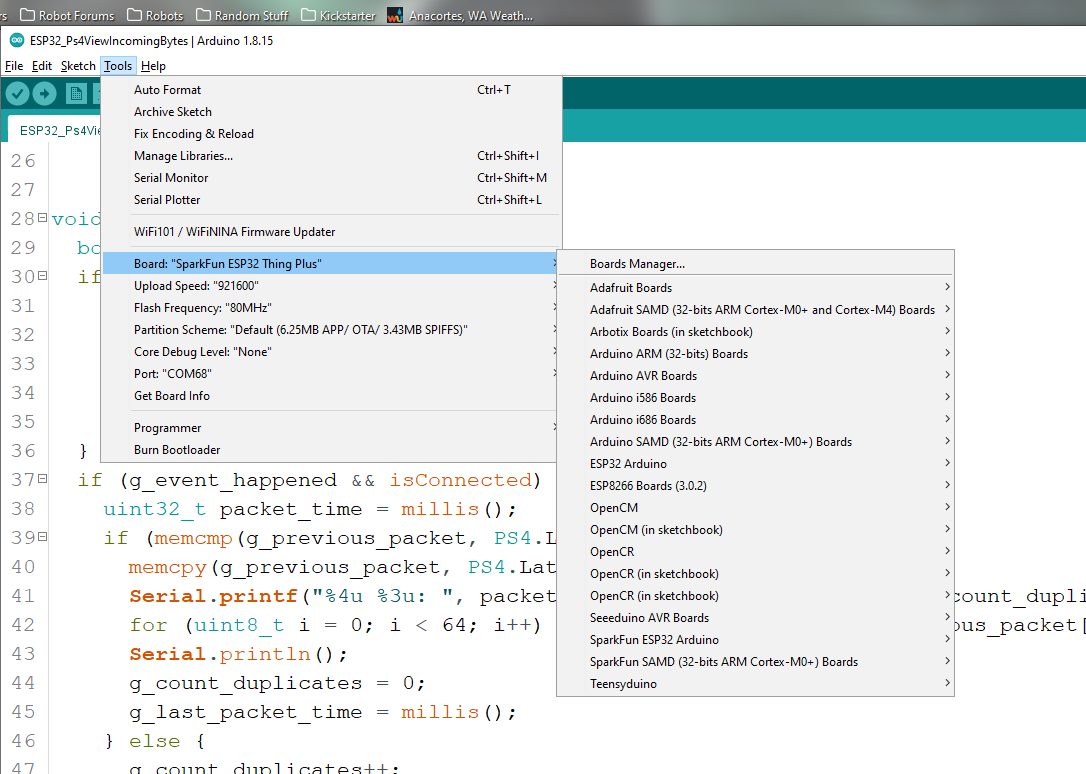This screenshot has height=774, width=1086.
Task: Expand OpenCR boards without sketchbook label
Action: pyautogui.click(x=756, y=552)
